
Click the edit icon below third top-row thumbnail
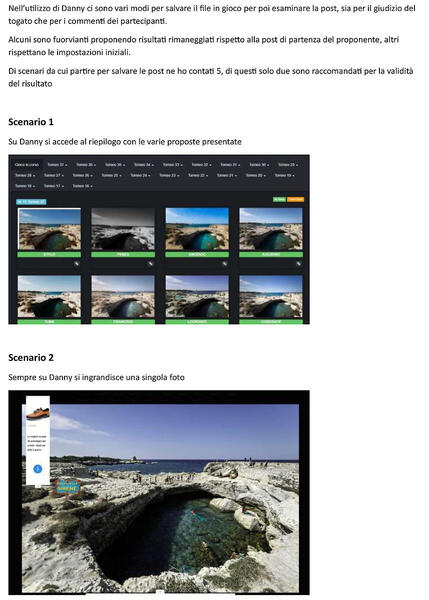coord(224,264)
